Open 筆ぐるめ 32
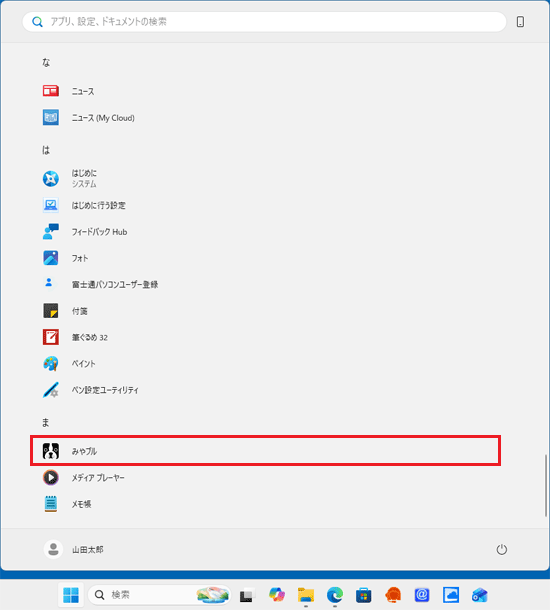Viewport: 550px width, 610px height. [x=265, y=337]
